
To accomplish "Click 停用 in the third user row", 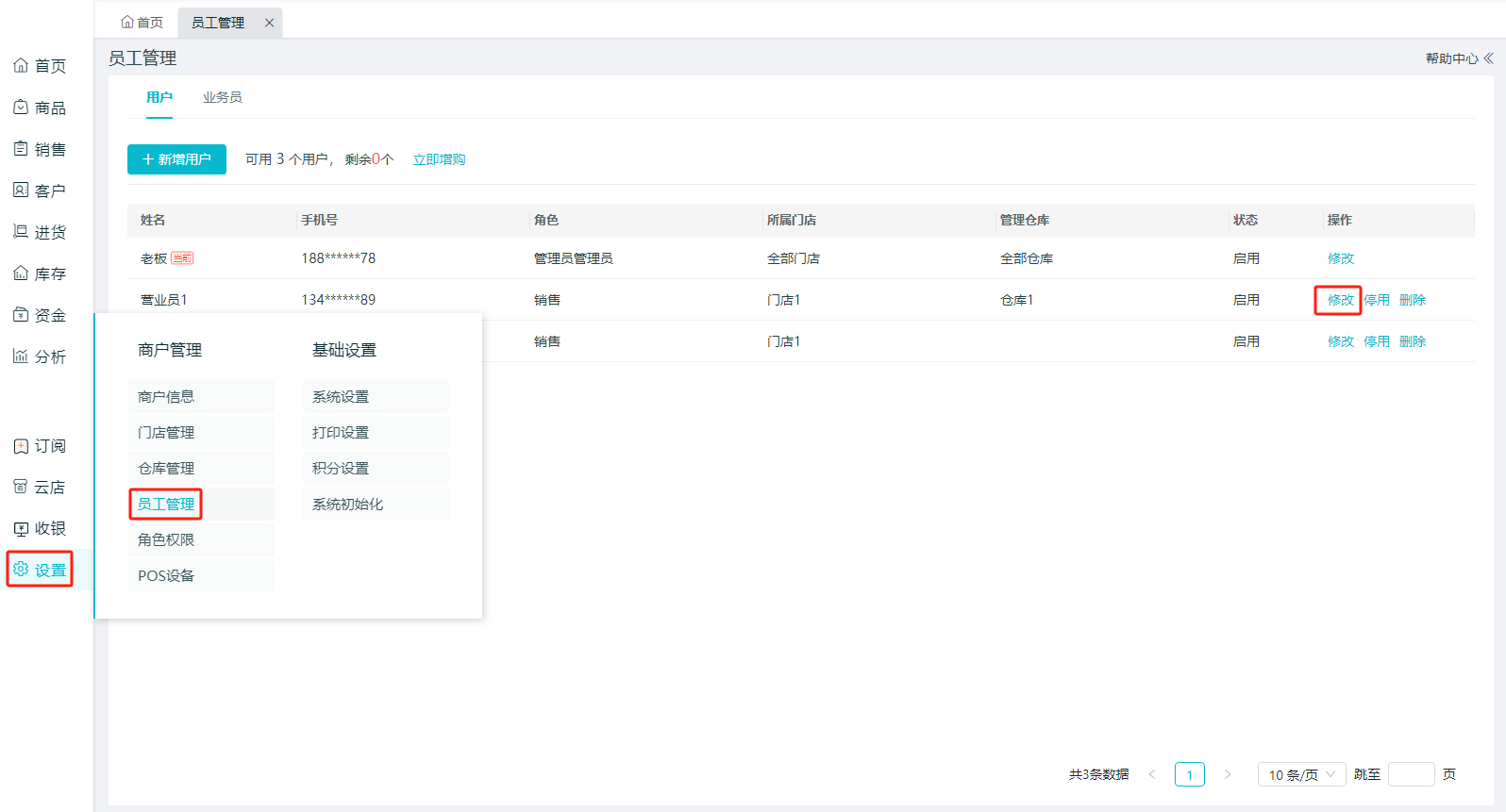I will [1377, 341].
